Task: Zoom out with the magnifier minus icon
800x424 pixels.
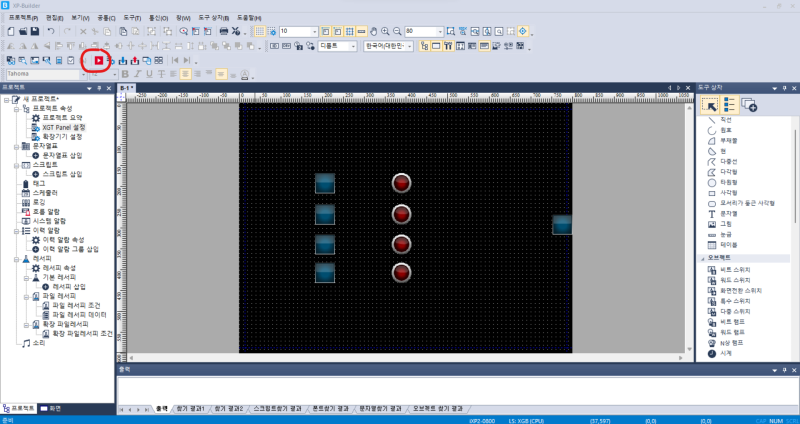Action: 396,31
